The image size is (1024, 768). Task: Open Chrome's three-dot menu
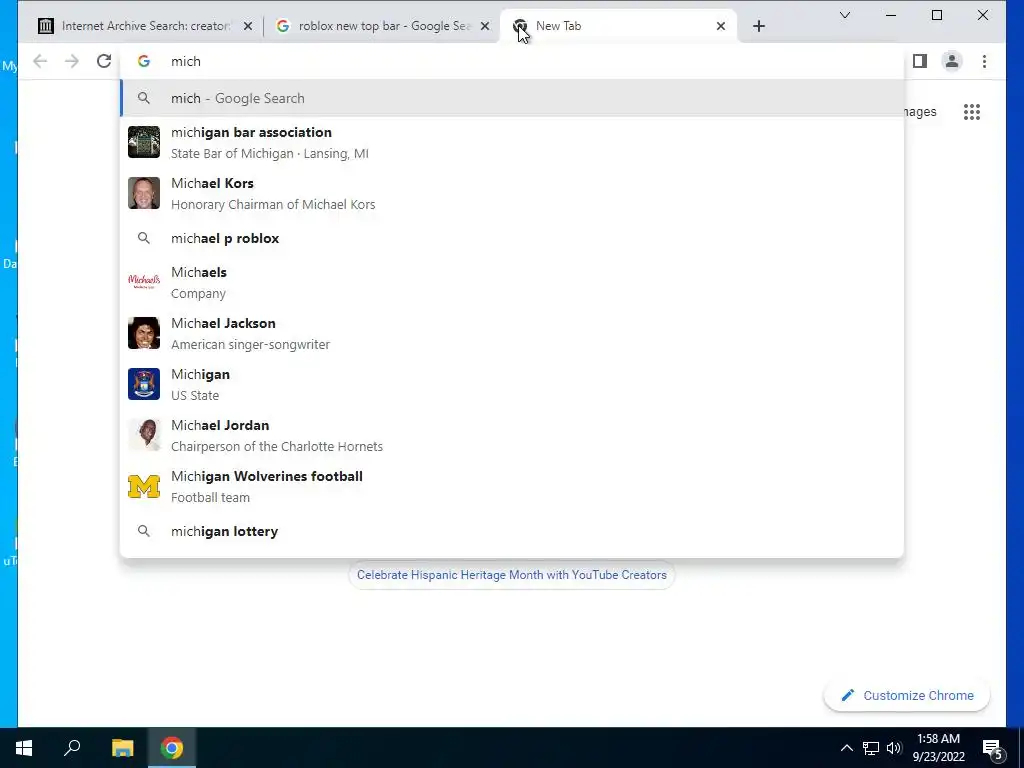984,61
